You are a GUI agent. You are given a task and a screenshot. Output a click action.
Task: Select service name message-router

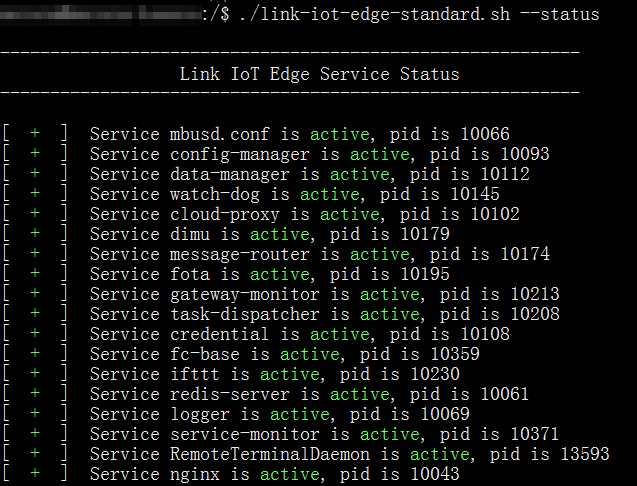coord(239,254)
